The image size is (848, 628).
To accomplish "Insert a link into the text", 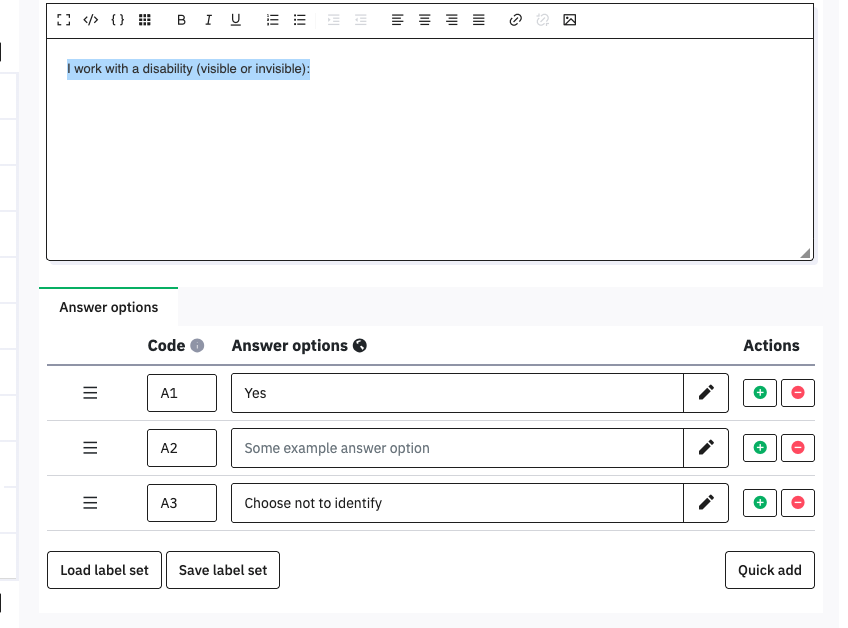I will point(516,20).
